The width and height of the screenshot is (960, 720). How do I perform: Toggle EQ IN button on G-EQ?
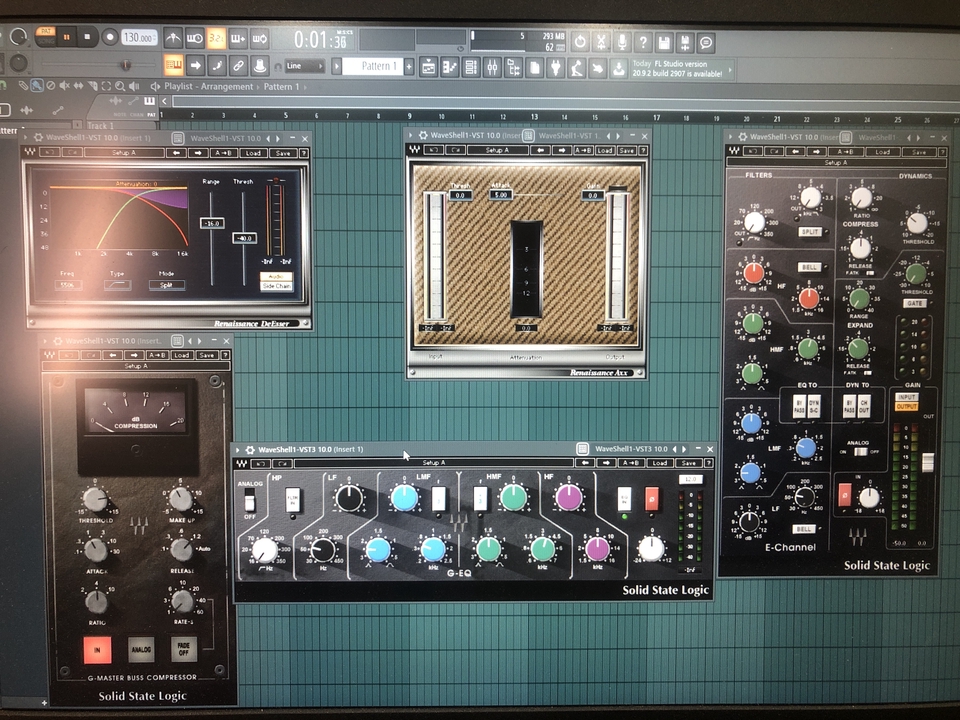pyautogui.click(x=624, y=499)
